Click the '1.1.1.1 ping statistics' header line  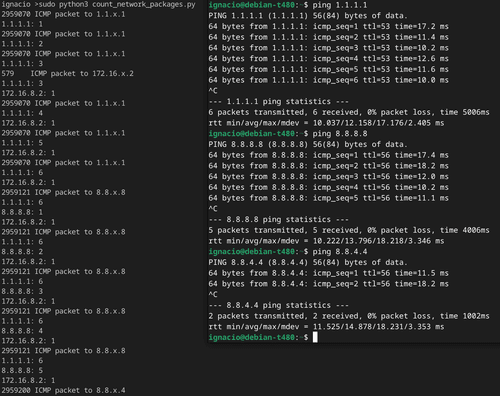click(278, 101)
